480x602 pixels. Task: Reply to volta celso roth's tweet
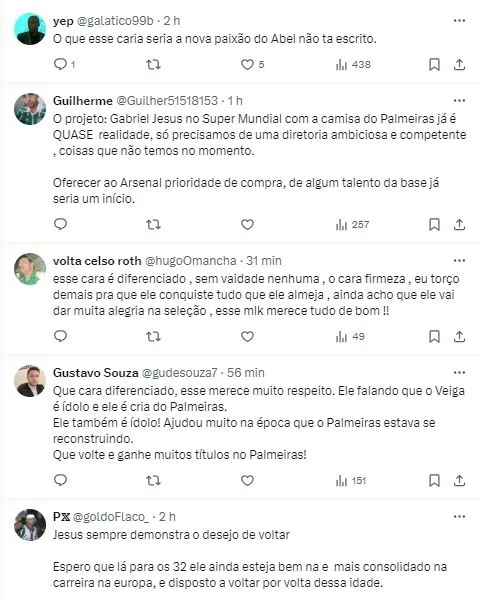pyautogui.click(x=60, y=337)
